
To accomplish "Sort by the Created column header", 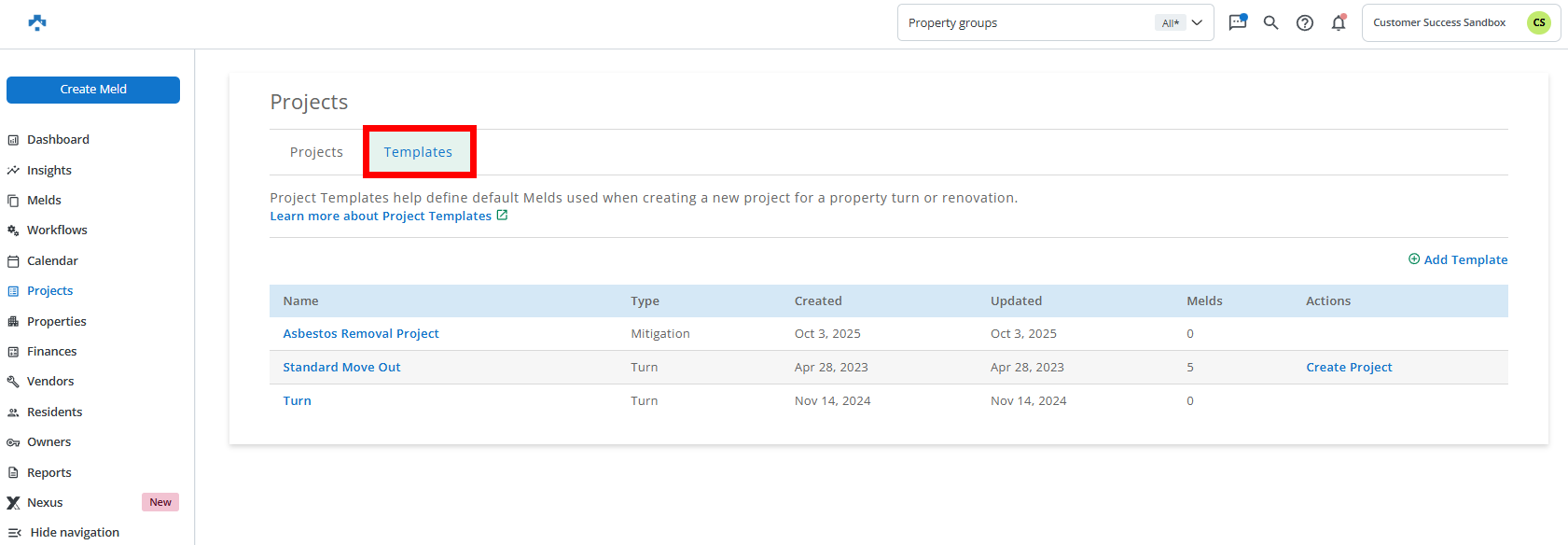I will point(818,301).
